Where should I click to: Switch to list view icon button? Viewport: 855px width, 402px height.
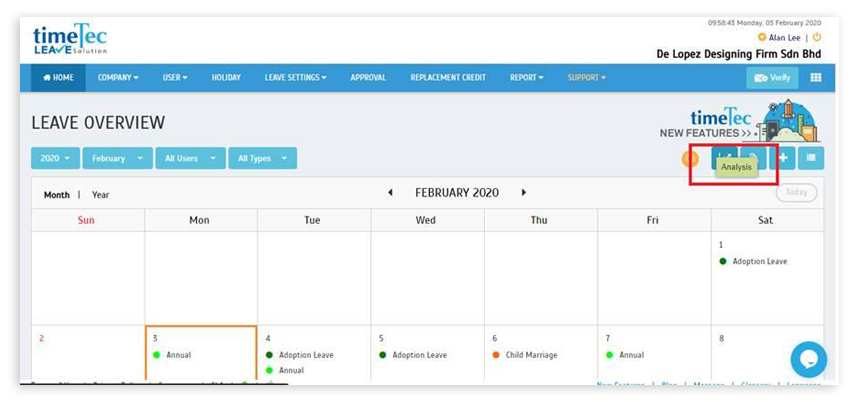[811, 158]
